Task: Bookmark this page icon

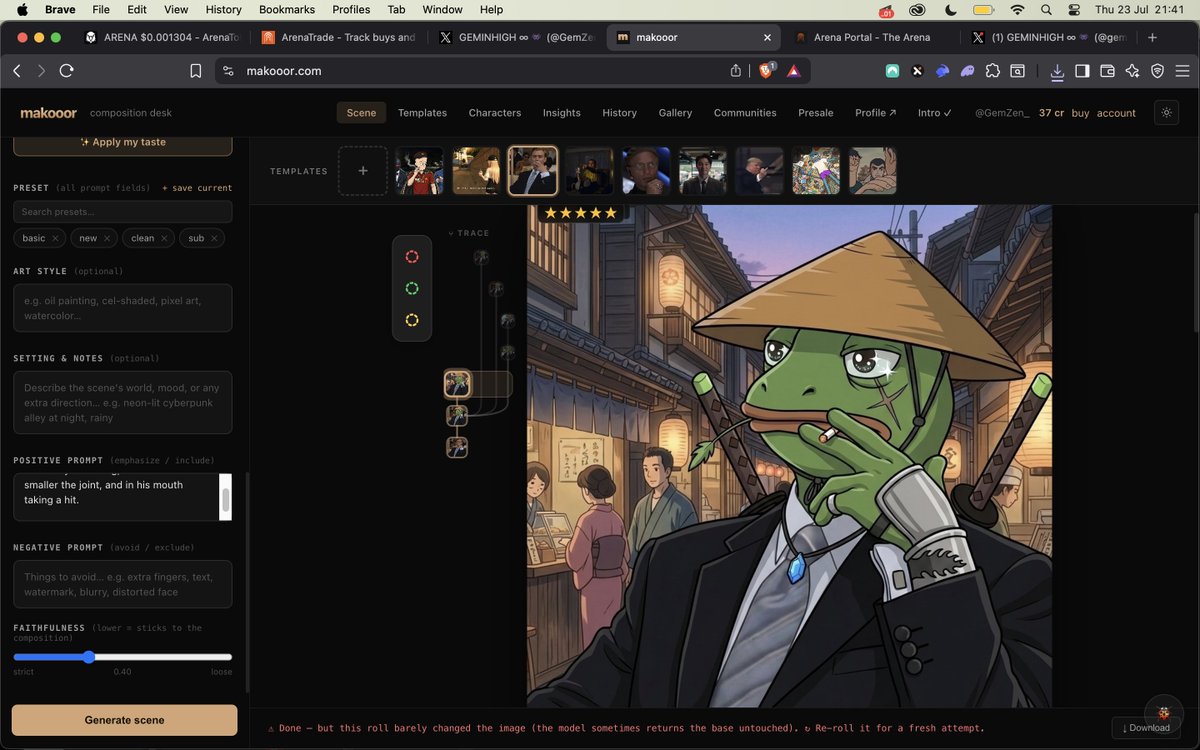Action: click(x=196, y=71)
